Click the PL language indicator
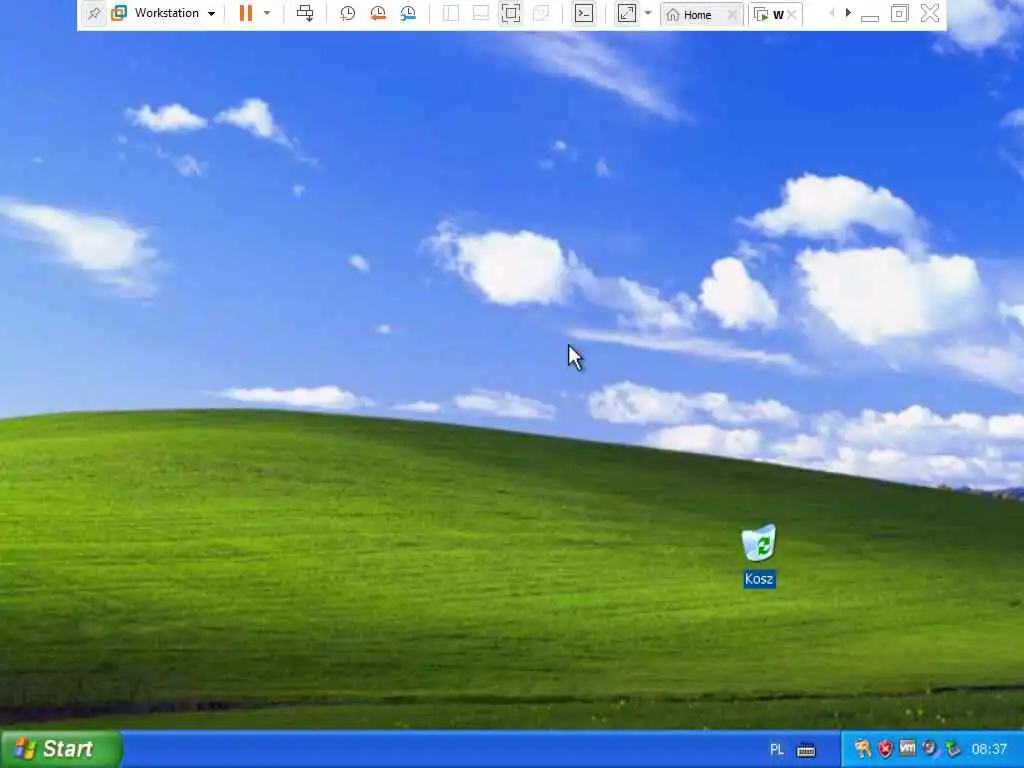This screenshot has height=768, width=1024. click(776, 750)
